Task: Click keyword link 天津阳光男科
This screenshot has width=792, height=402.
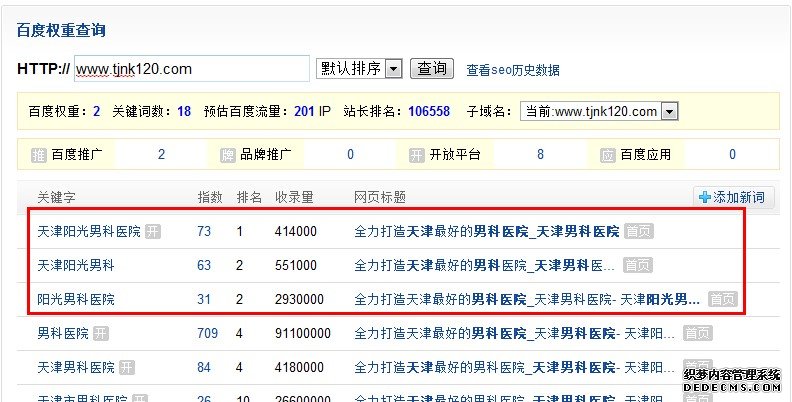Action: click(x=76, y=266)
